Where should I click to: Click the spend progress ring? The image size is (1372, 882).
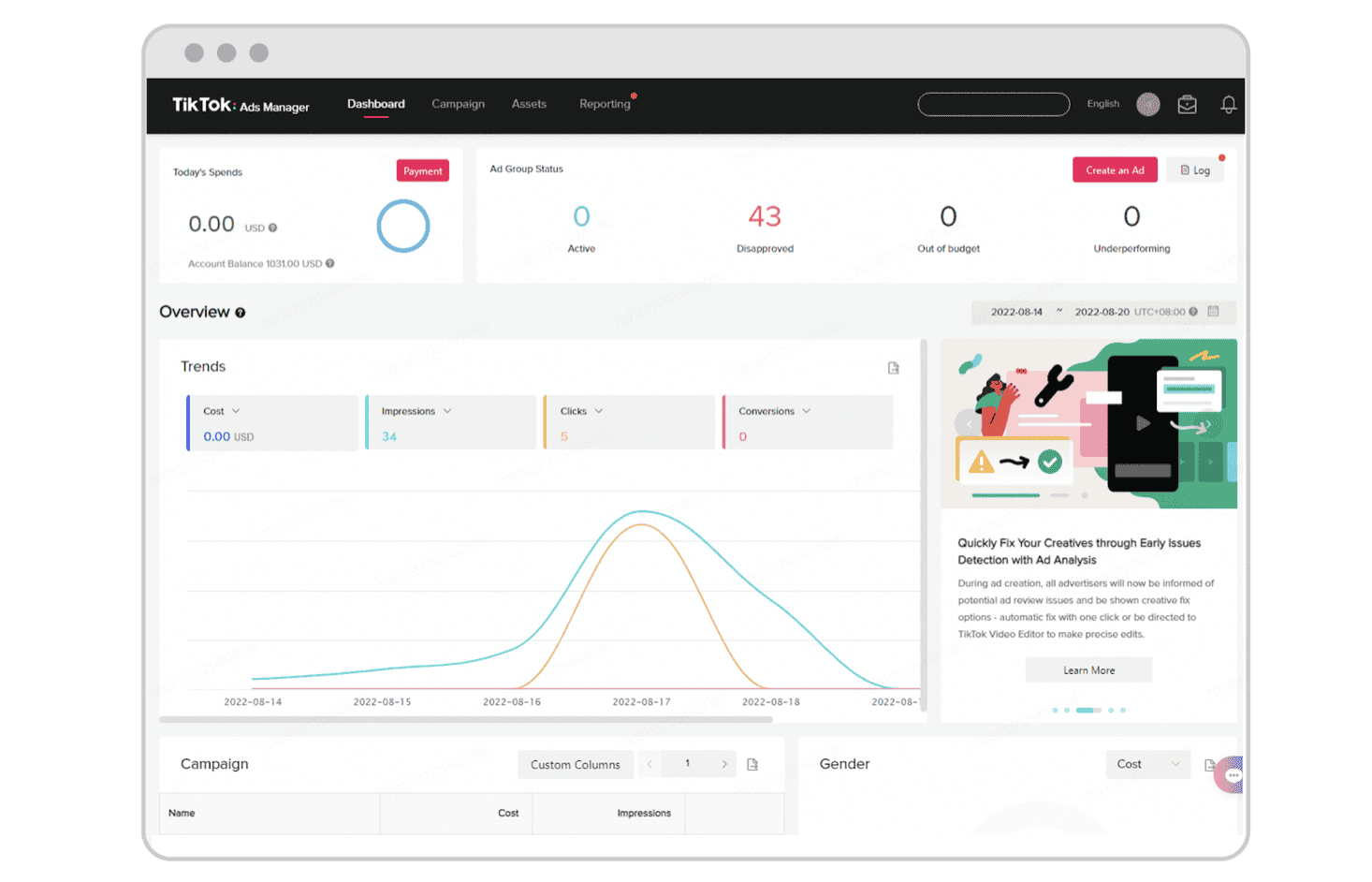point(403,226)
